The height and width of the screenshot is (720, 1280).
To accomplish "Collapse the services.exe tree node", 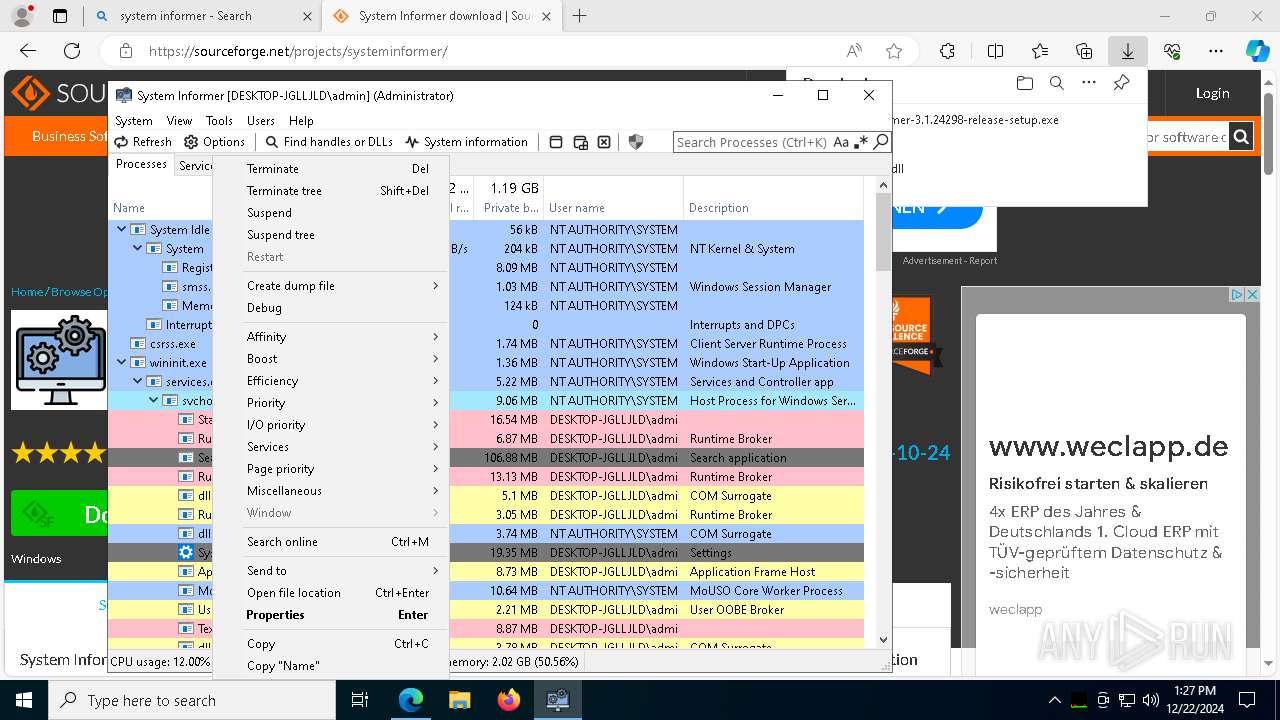I will (138, 382).
